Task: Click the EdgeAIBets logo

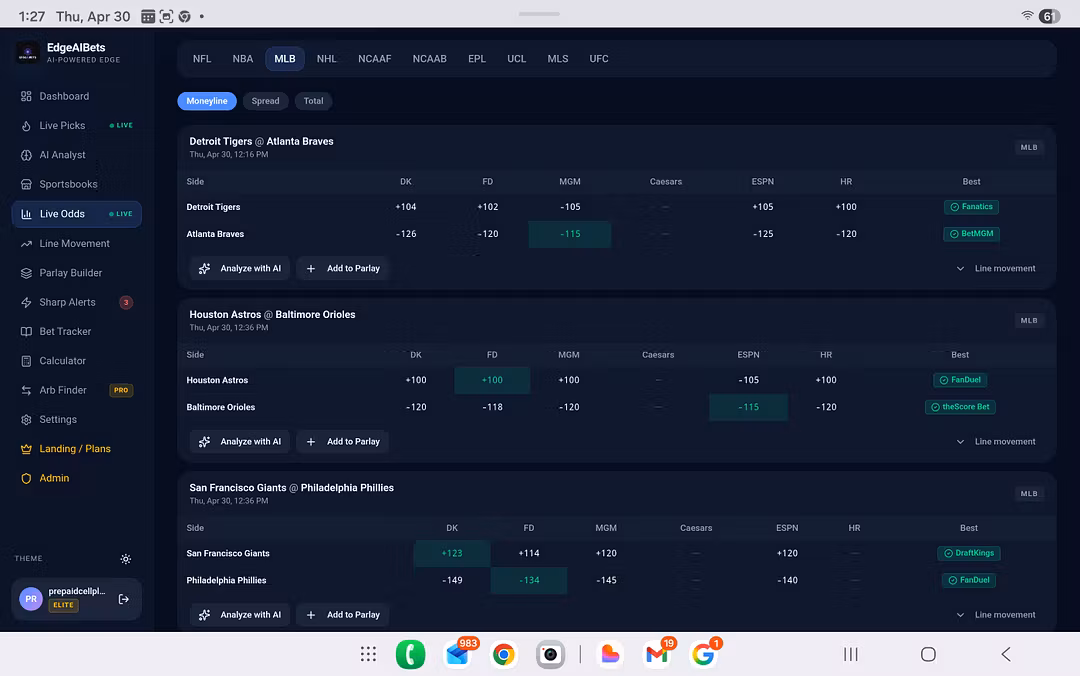Action: 28,52
